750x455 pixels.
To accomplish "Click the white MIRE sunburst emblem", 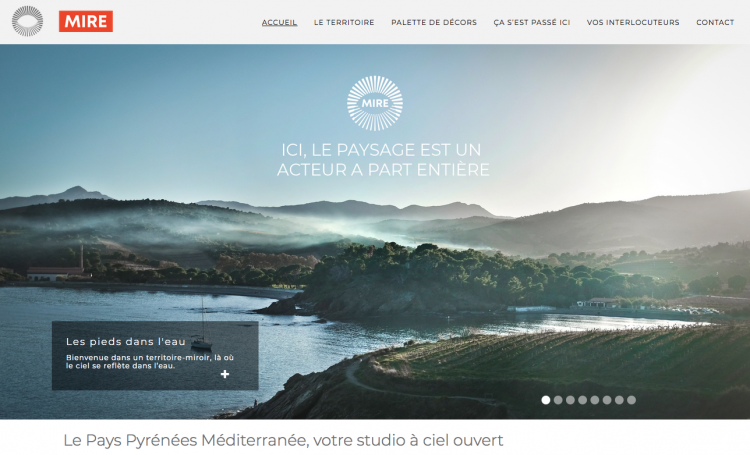I will [x=375, y=103].
